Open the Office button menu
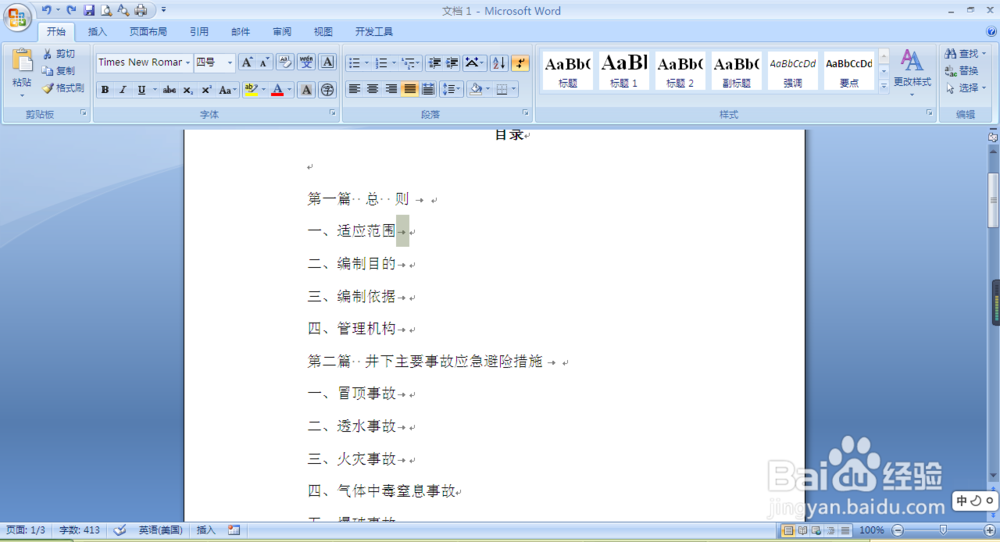1000x542 pixels. click(17, 17)
